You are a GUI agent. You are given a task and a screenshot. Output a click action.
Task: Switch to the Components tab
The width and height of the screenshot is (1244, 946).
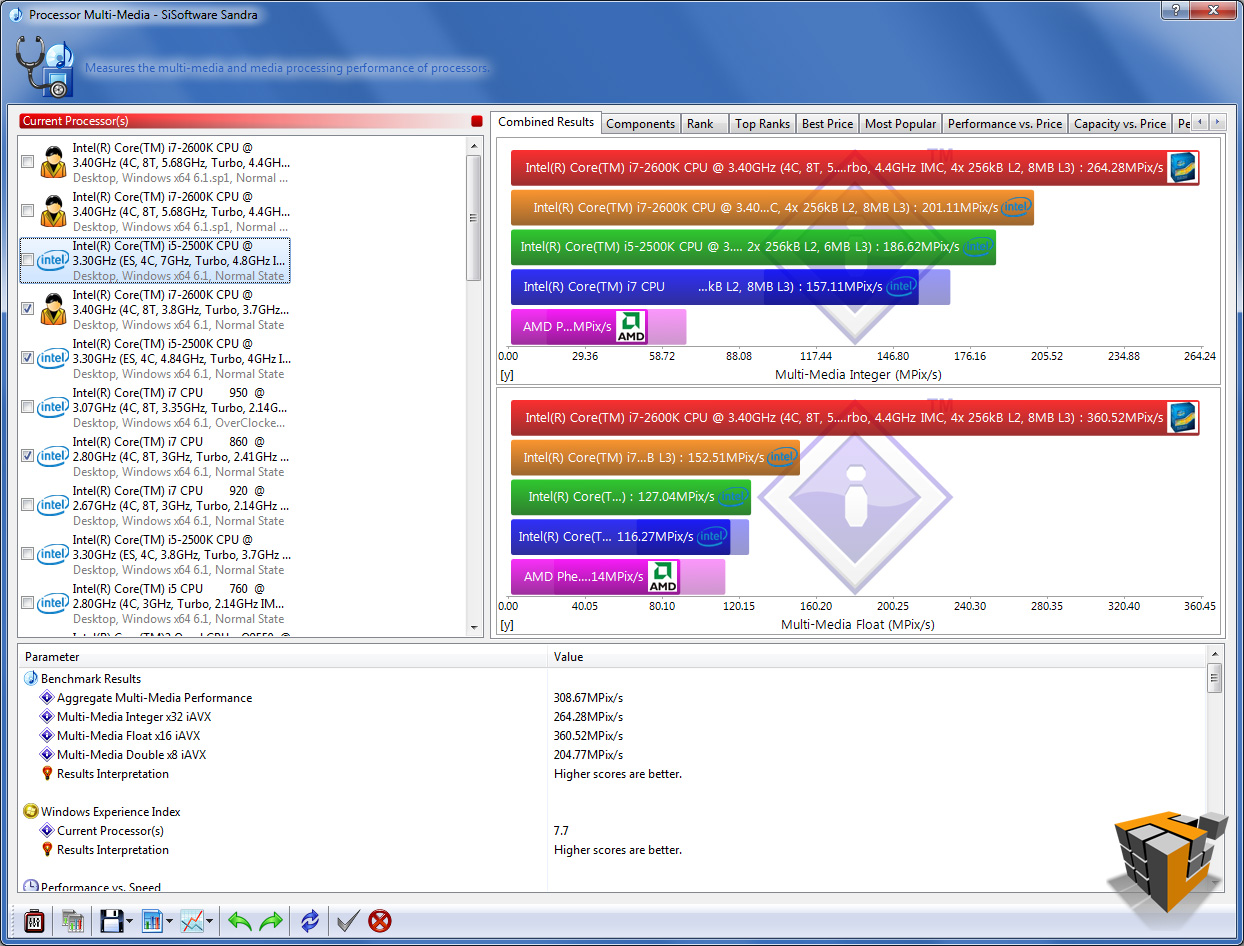(x=641, y=124)
